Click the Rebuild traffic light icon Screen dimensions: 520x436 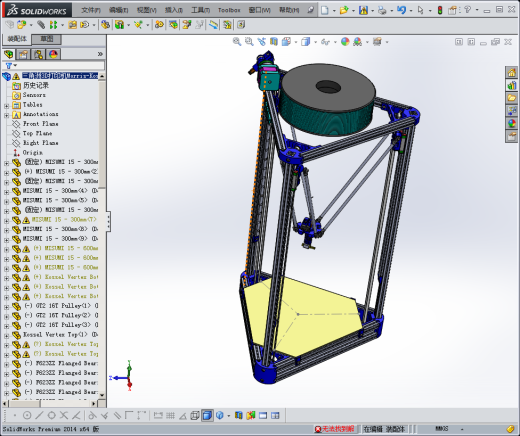[x=440, y=10]
